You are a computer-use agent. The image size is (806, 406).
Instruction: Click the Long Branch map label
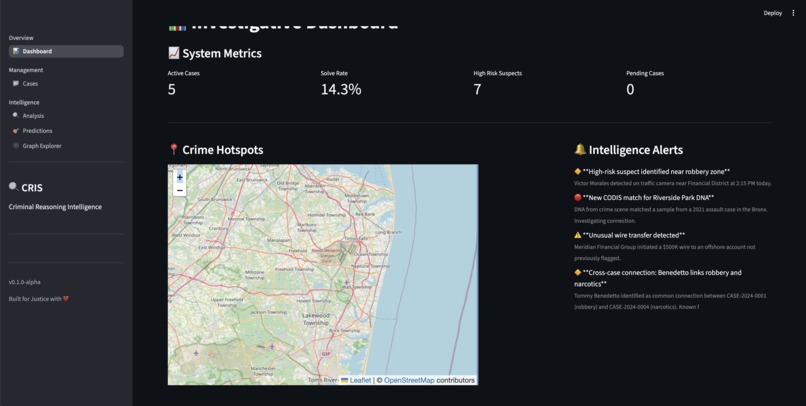point(388,232)
